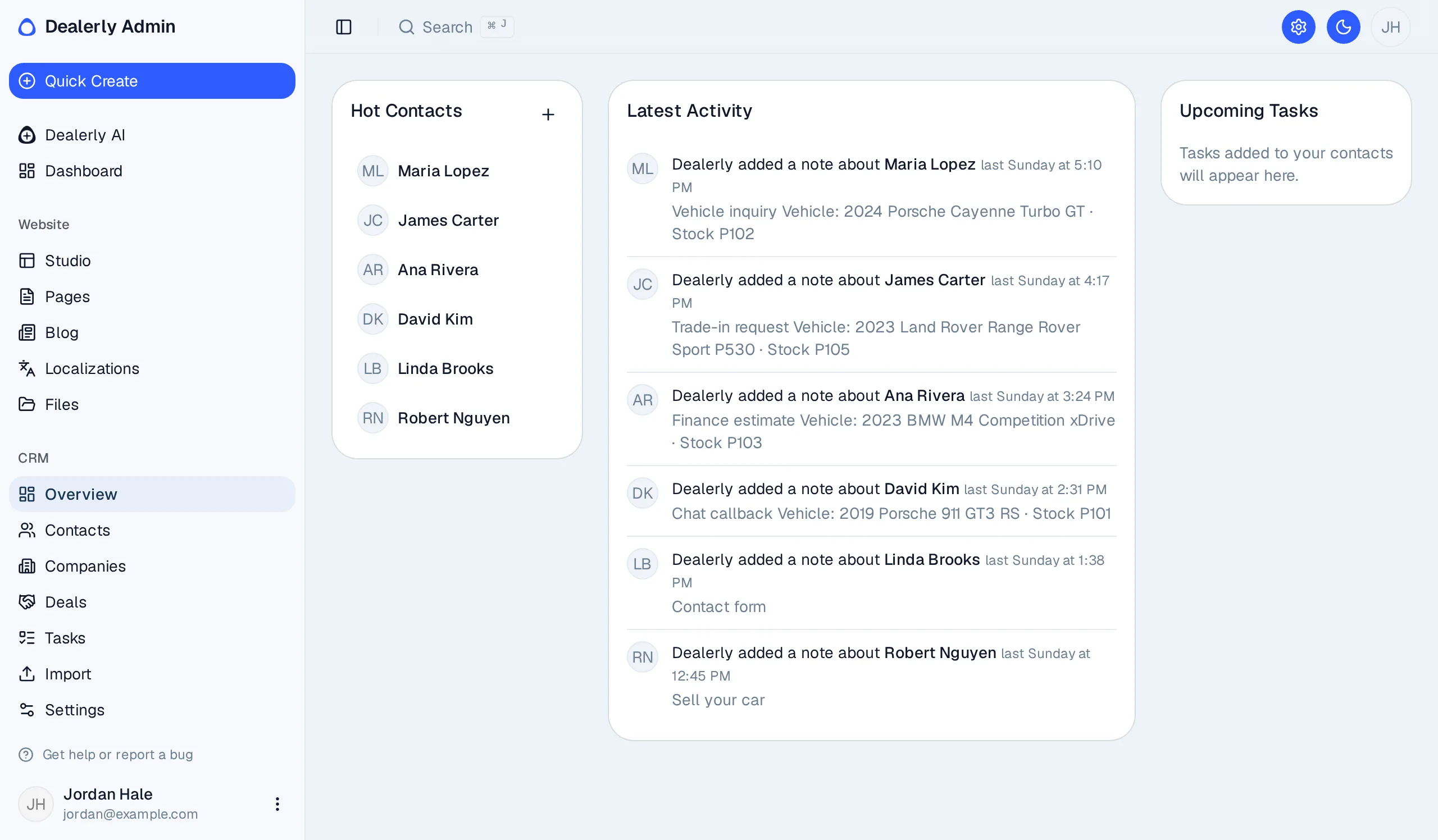Screen dimensions: 1438x840
Task: Click the Import upload icon
Action: (x=27, y=674)
